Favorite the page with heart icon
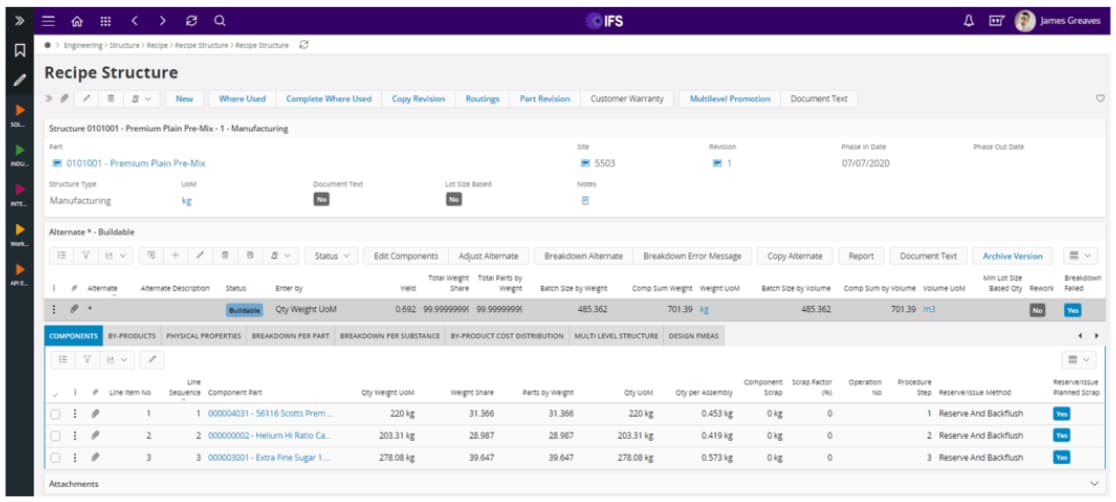 tap(1100, 99)
